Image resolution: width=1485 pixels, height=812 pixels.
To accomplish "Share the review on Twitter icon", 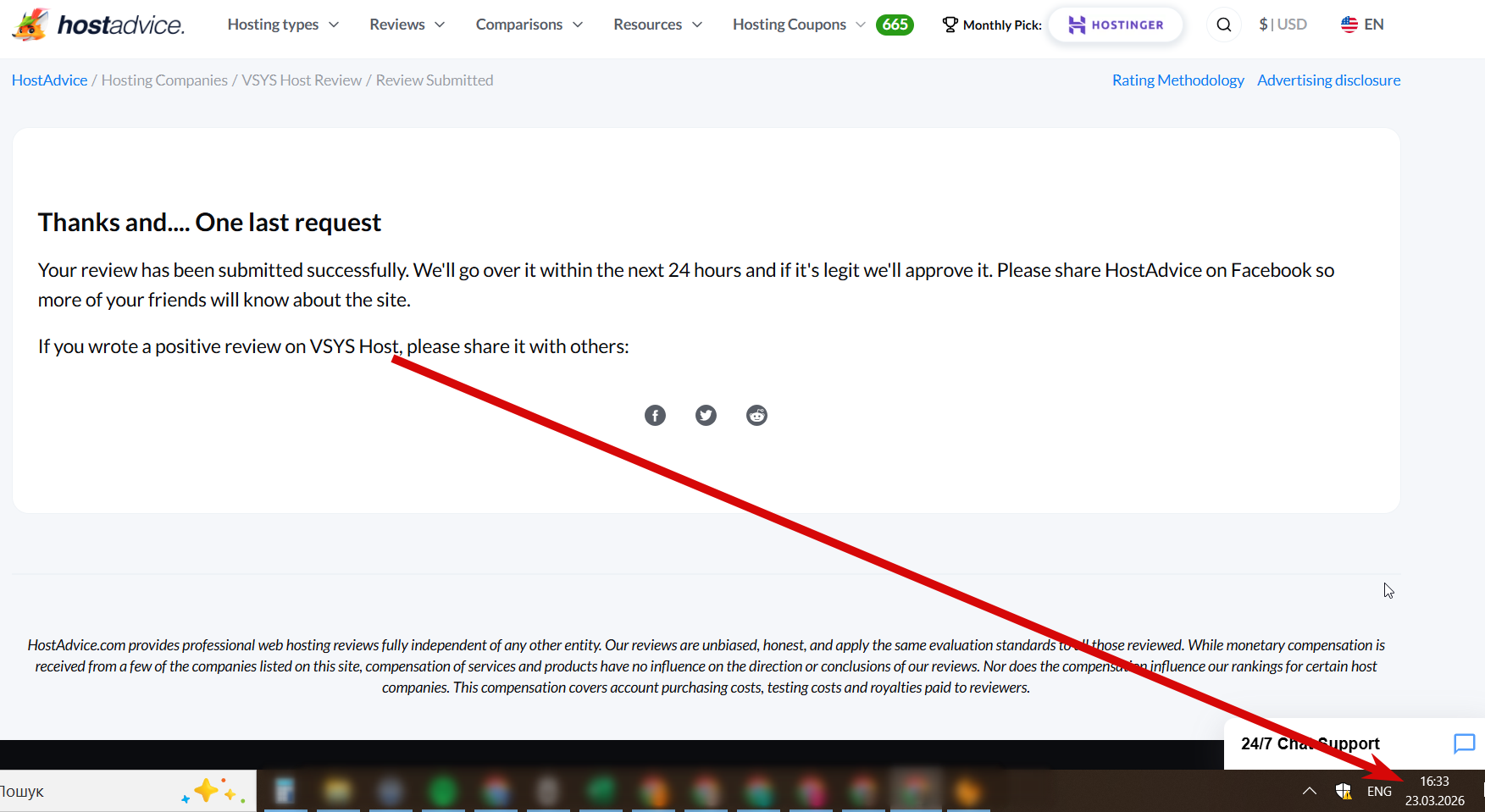I will [706, 415].
